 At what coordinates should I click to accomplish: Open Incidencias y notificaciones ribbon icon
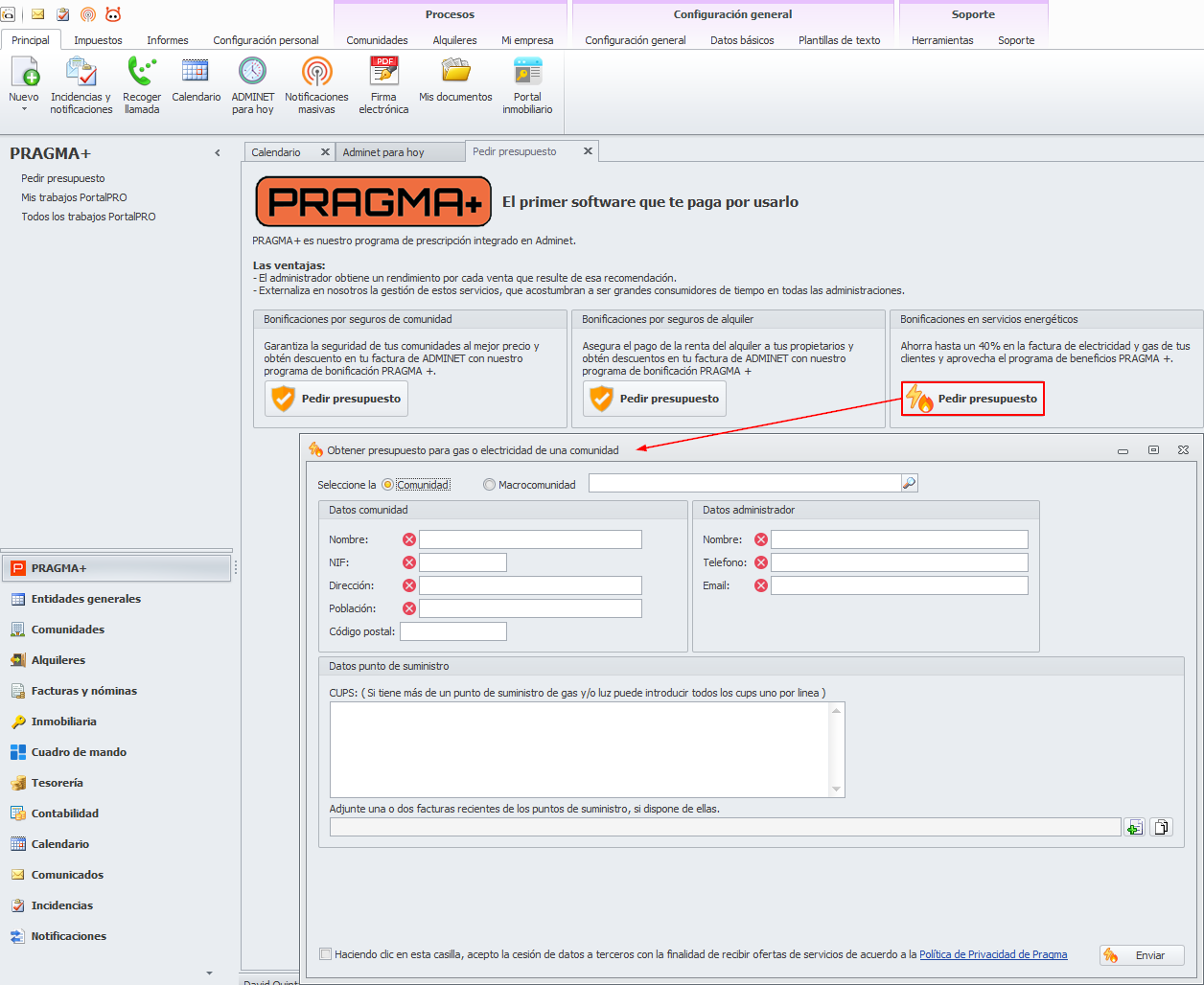point(81,86)
